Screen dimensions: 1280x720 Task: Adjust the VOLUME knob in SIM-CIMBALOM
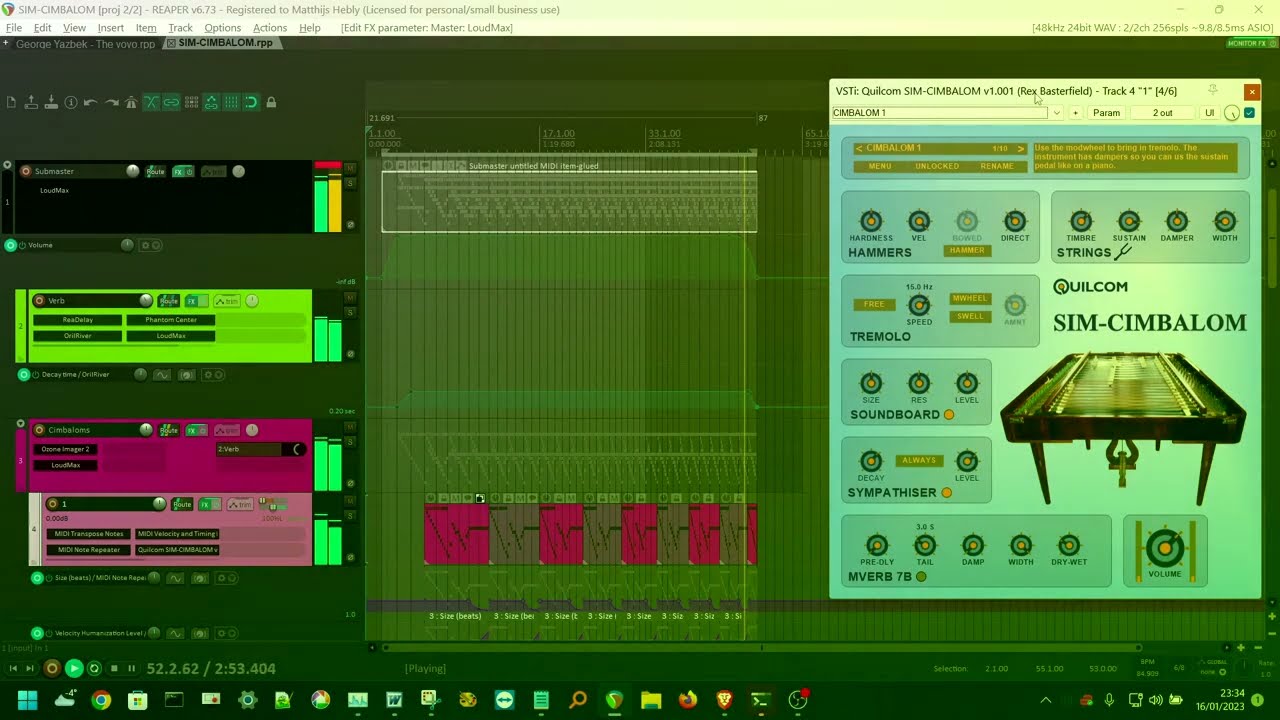coord(1164,547)
